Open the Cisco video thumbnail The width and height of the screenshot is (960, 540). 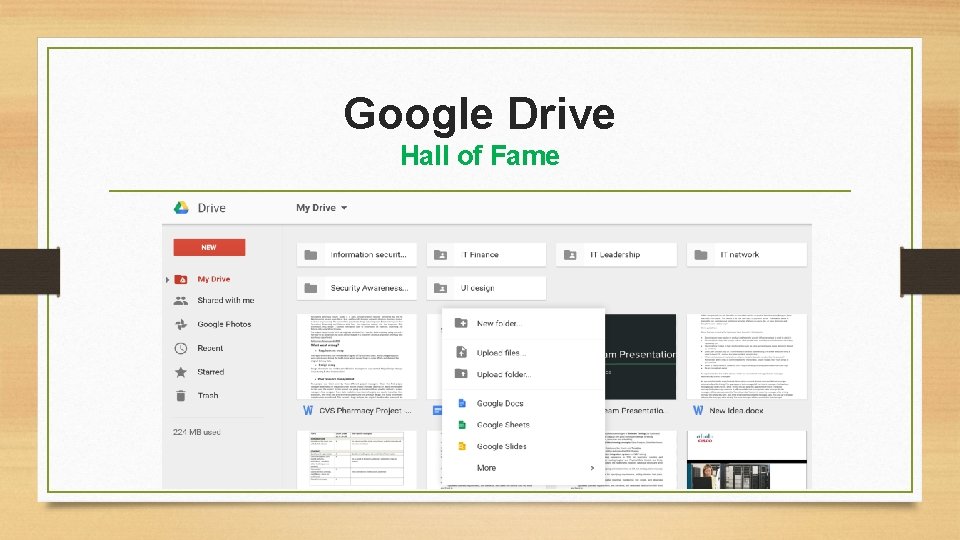click(747, 459)
